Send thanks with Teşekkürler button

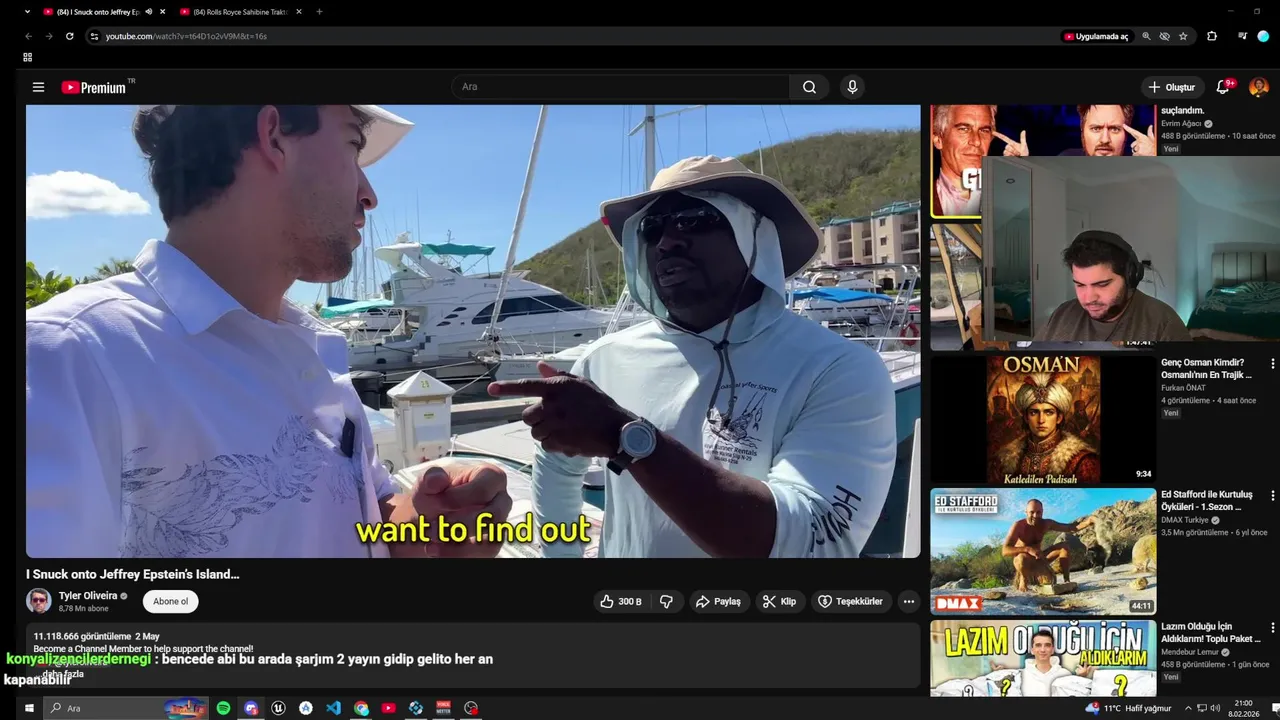851,601
